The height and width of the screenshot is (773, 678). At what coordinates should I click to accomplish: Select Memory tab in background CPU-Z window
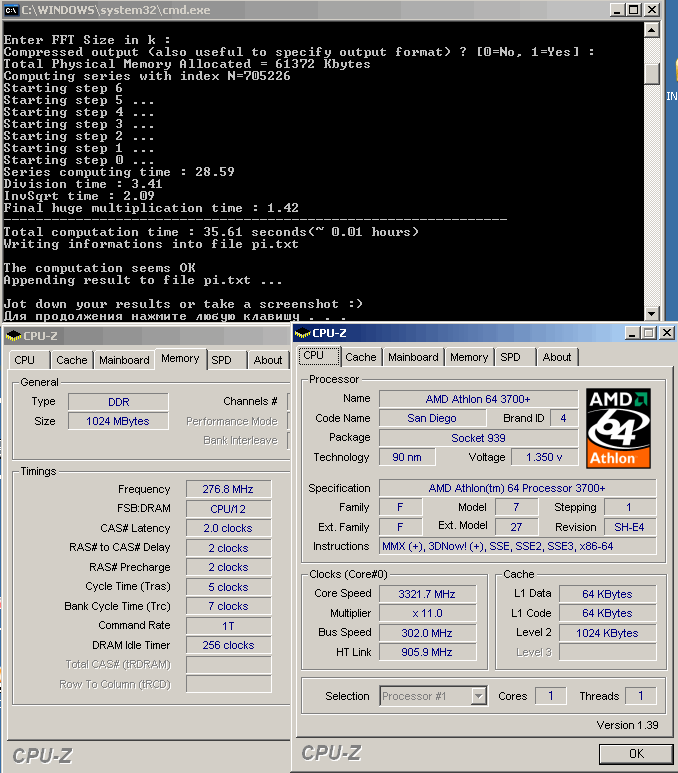pyautogui.click(x=180, y=358)
